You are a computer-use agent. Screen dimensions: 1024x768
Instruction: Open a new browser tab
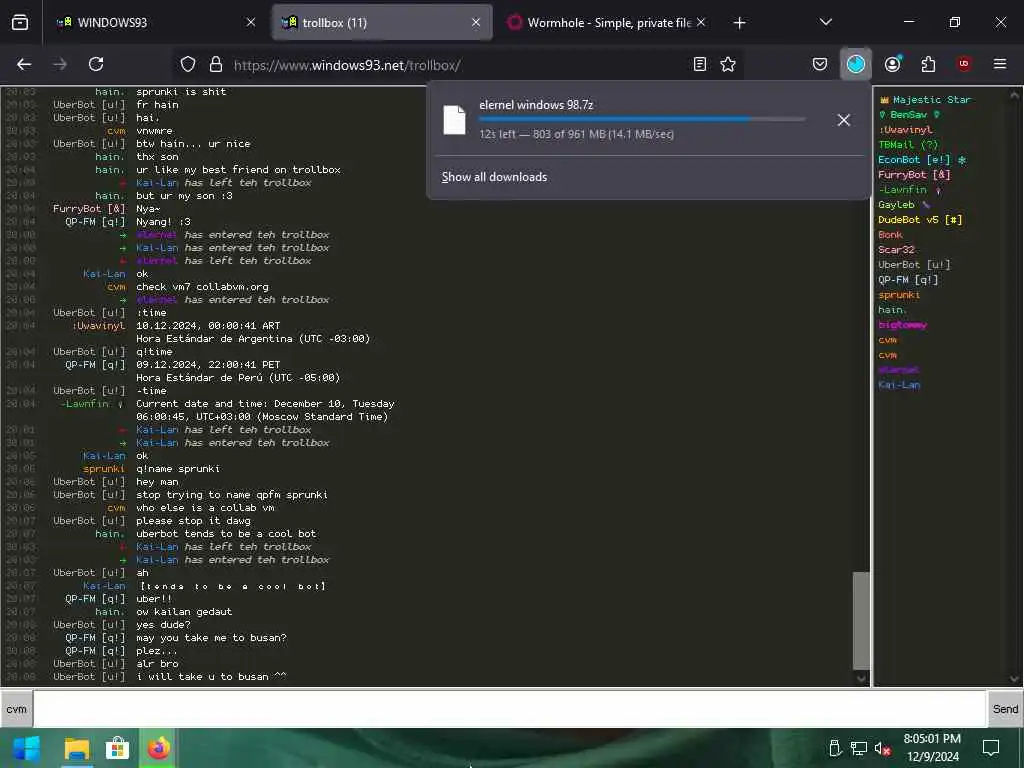coord(739,23)
